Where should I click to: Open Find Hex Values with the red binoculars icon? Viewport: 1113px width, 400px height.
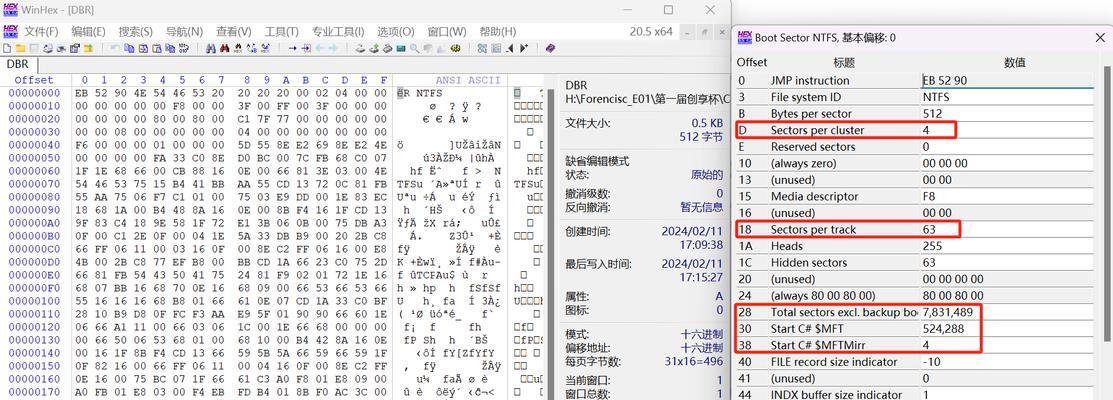coord(224,48)
